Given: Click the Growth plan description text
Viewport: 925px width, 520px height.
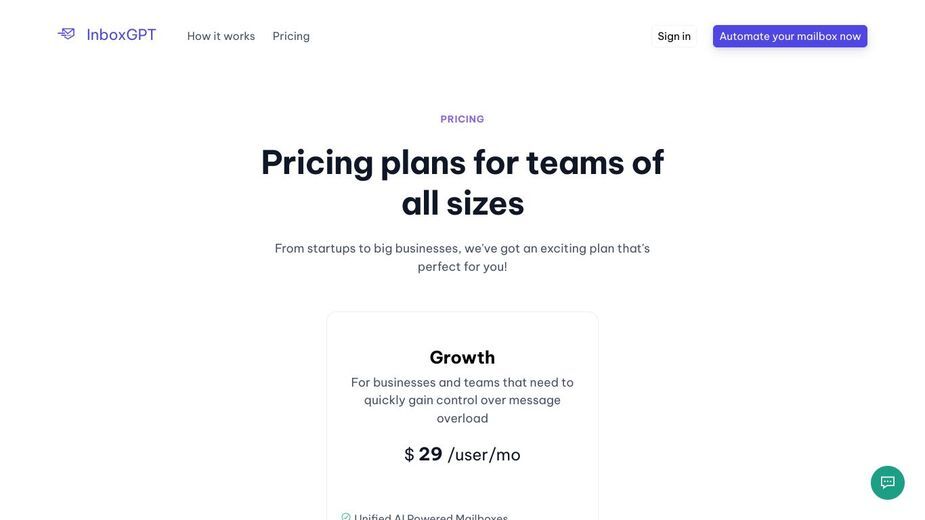Looking at the screenshot, I should click(x=462, y=400).
